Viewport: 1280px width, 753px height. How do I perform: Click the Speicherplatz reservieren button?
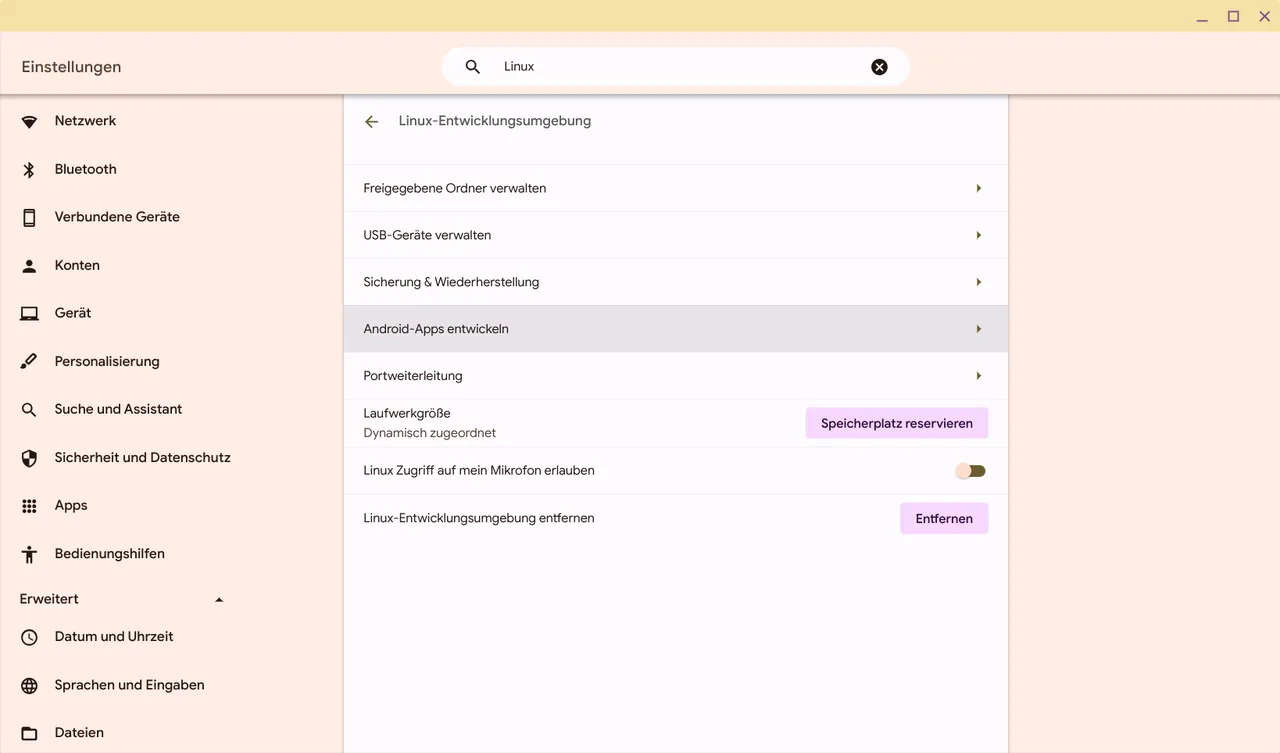point(897,423)
